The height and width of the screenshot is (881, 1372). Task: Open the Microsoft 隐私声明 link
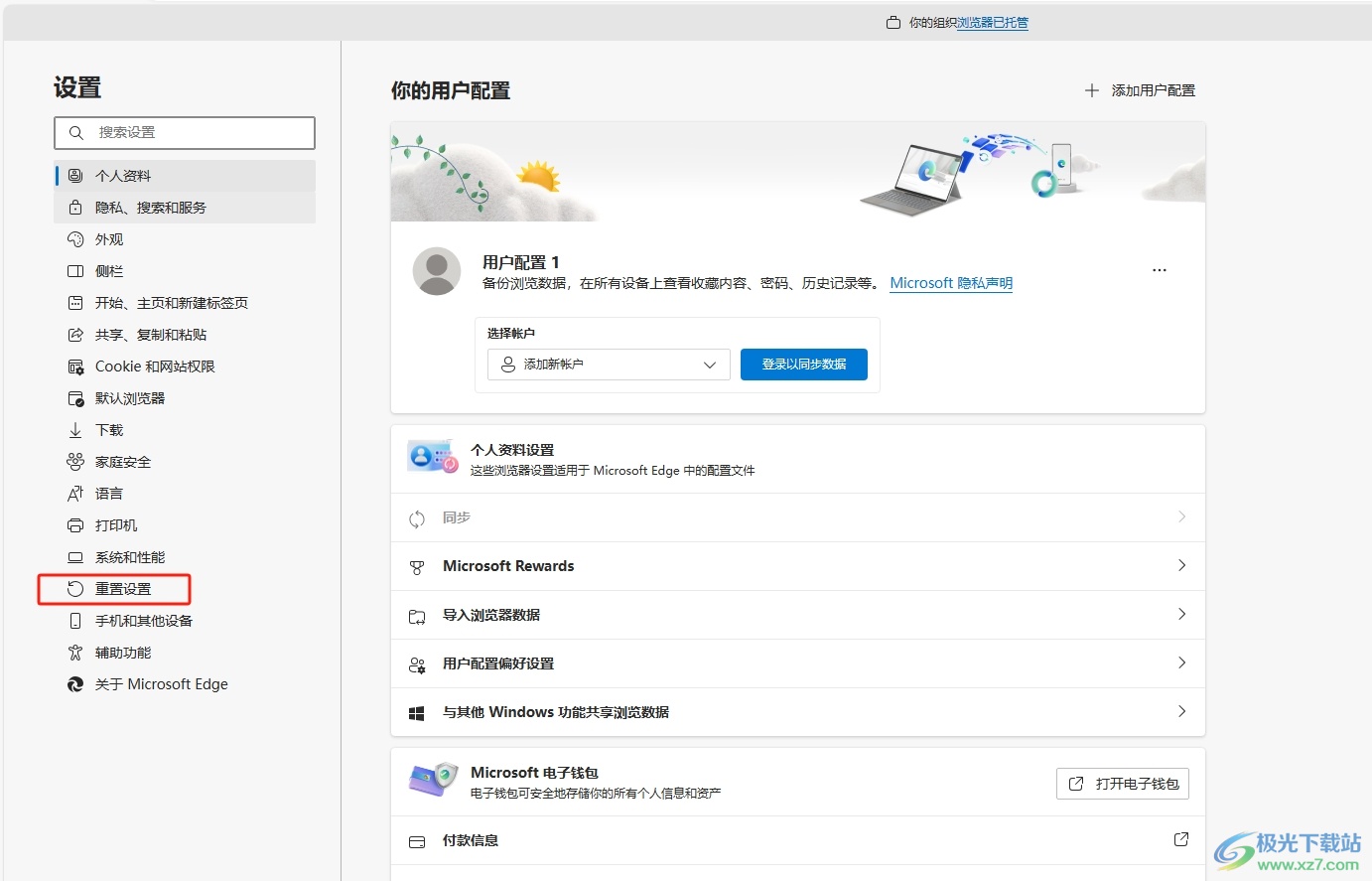pos(951,283)
